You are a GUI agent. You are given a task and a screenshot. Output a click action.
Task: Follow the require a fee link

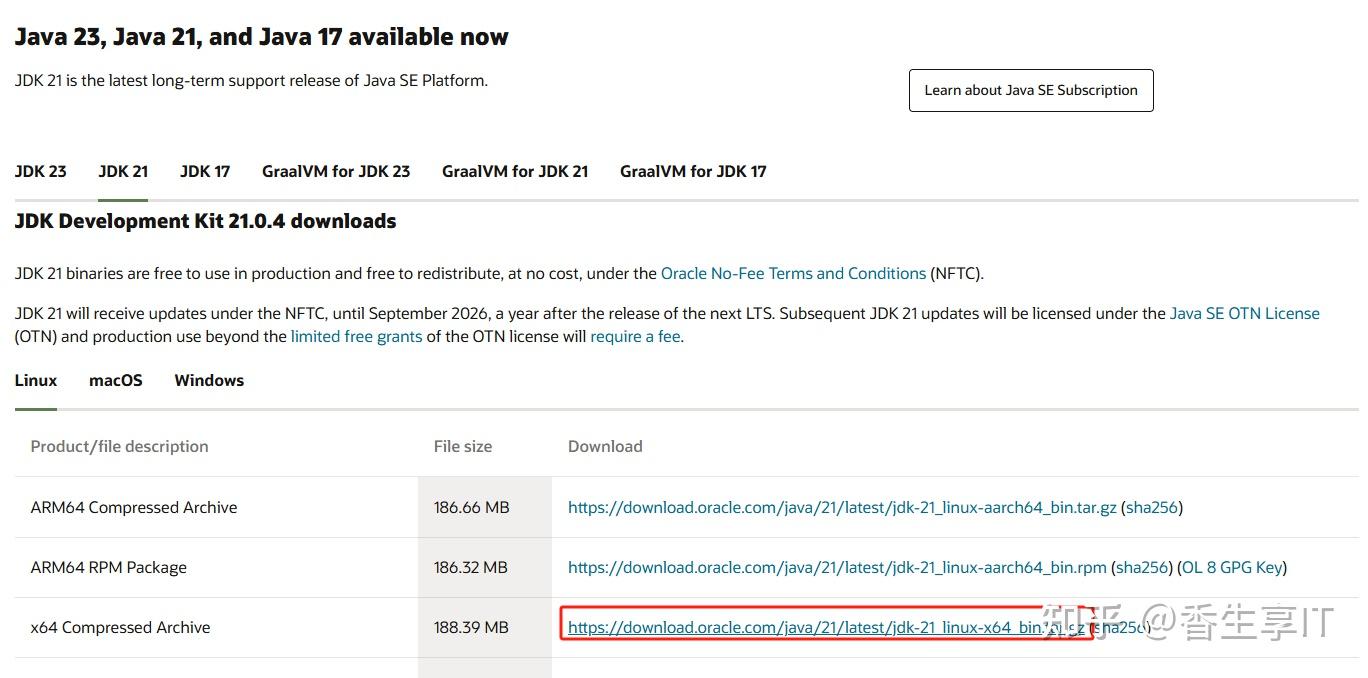click(x=635, y=336)
